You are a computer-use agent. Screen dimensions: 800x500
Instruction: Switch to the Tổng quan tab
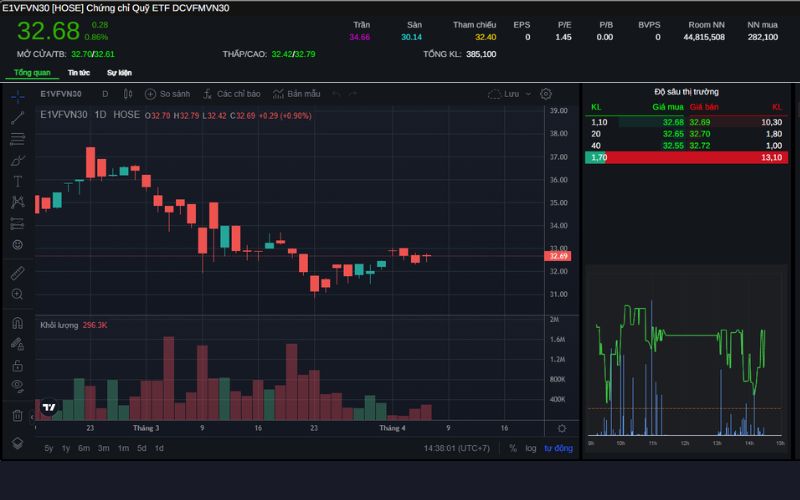pos(32,72)
